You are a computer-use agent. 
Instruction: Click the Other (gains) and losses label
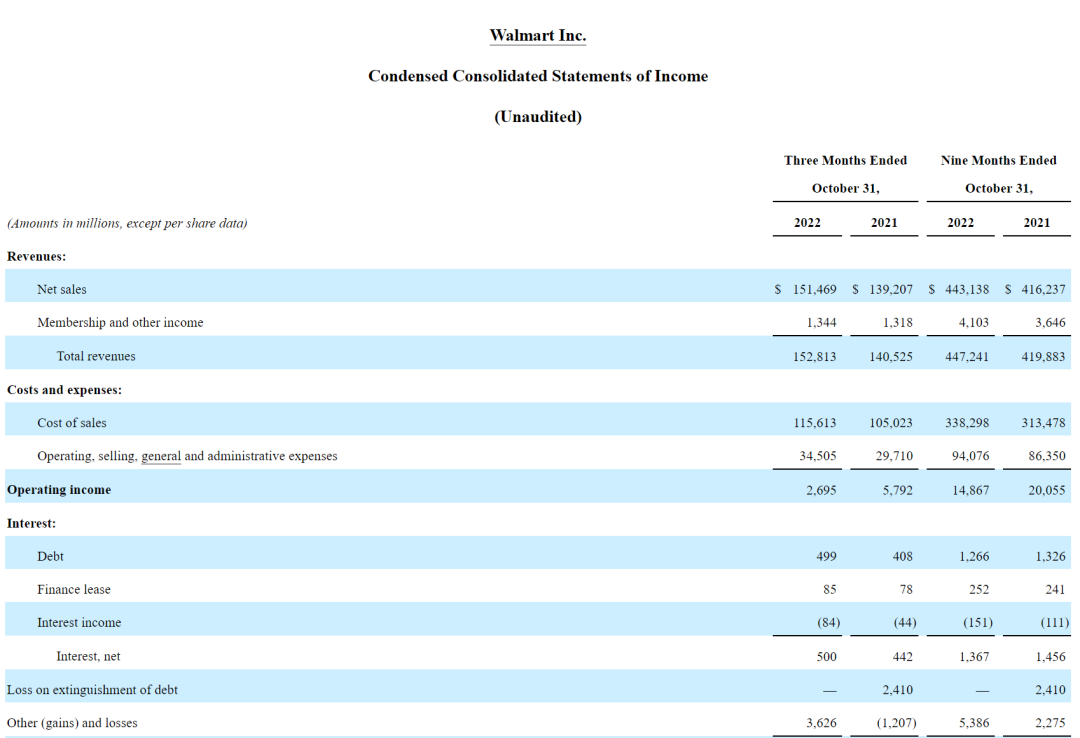[72, 723]
